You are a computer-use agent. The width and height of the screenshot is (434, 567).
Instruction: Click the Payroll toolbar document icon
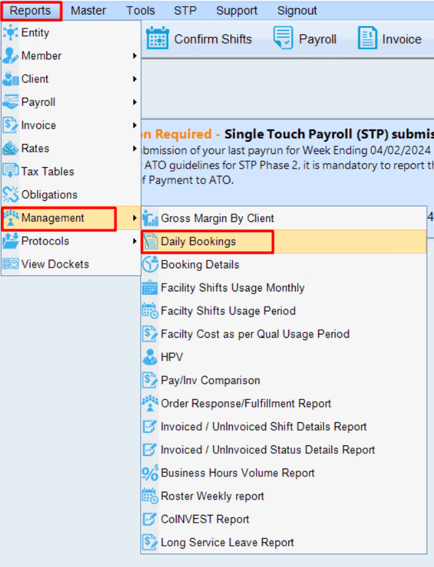pyautogui.click(x=283, y=38)
